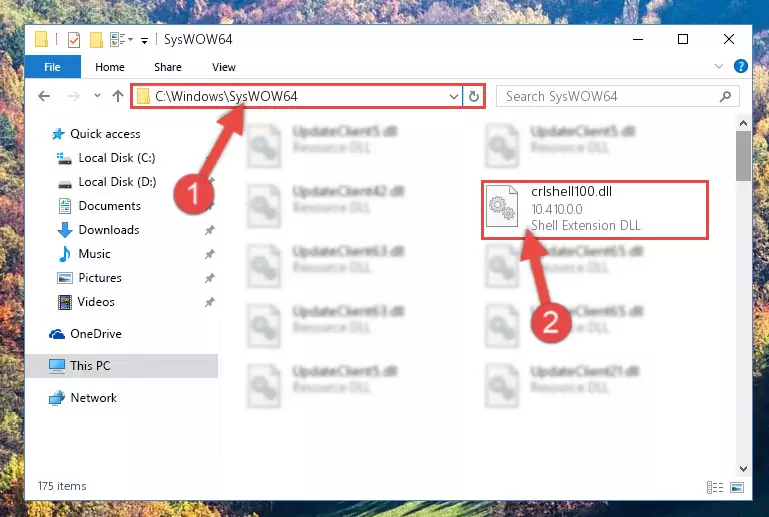Open Pictures in the sidebar
The width and height of the screenshot is (769, 517).
[100, 278]
